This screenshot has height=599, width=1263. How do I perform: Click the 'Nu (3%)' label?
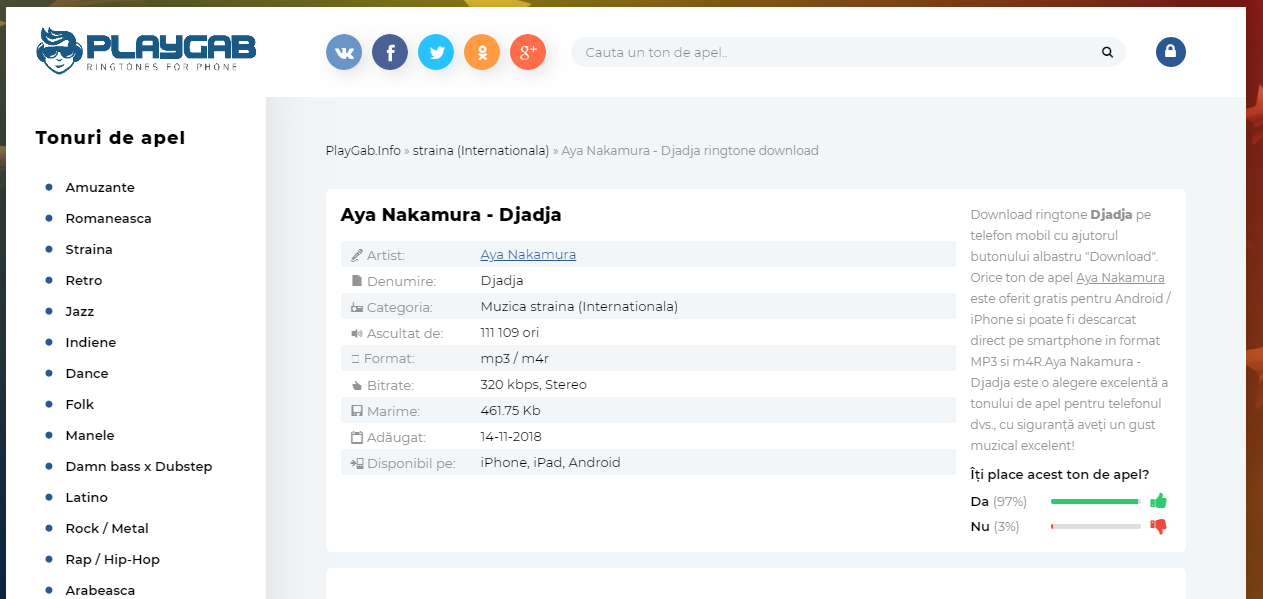click(995, 527)
